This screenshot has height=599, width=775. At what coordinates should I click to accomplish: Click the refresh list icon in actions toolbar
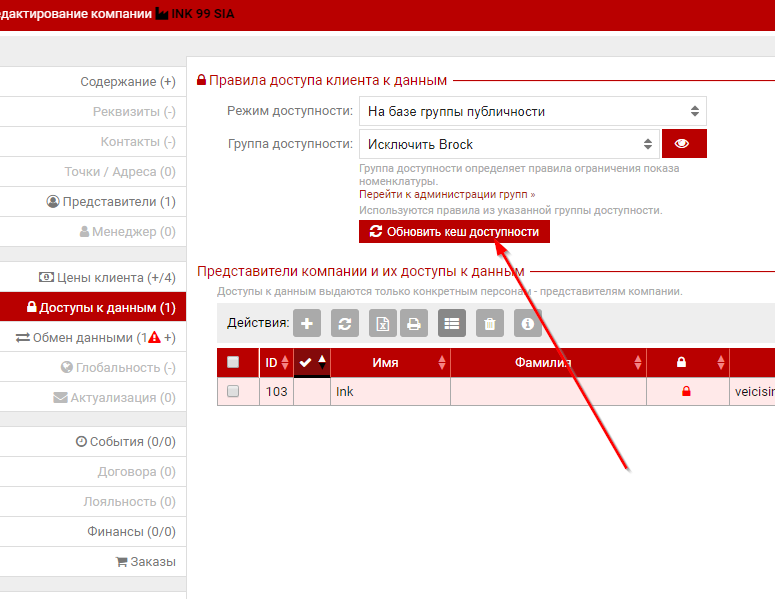pyautogui.click(x=345, y=323)
